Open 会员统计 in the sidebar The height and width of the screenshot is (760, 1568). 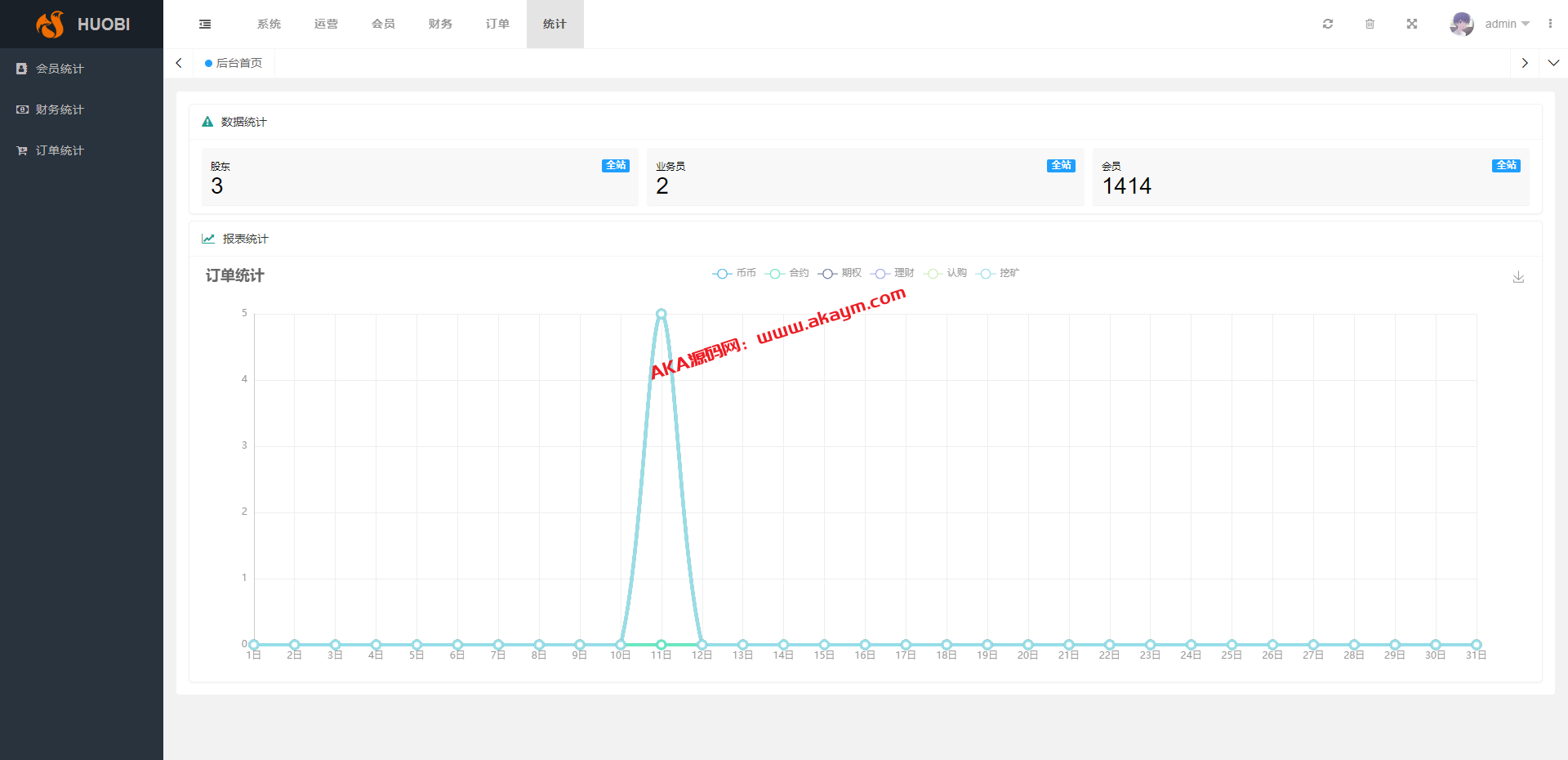[x=60, y=69]
